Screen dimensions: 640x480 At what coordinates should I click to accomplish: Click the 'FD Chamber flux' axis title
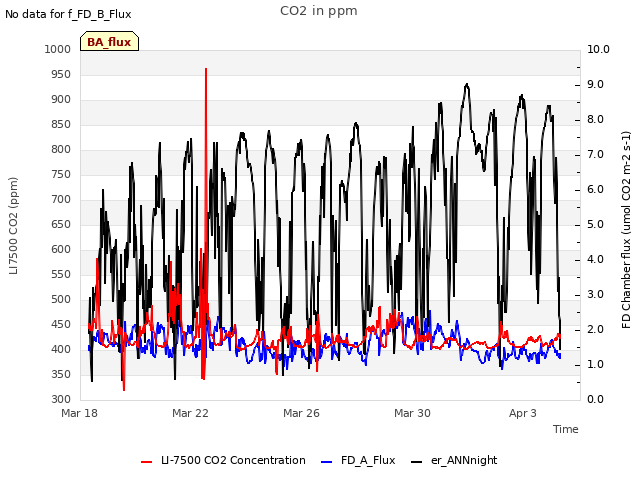tap(626, 230)
